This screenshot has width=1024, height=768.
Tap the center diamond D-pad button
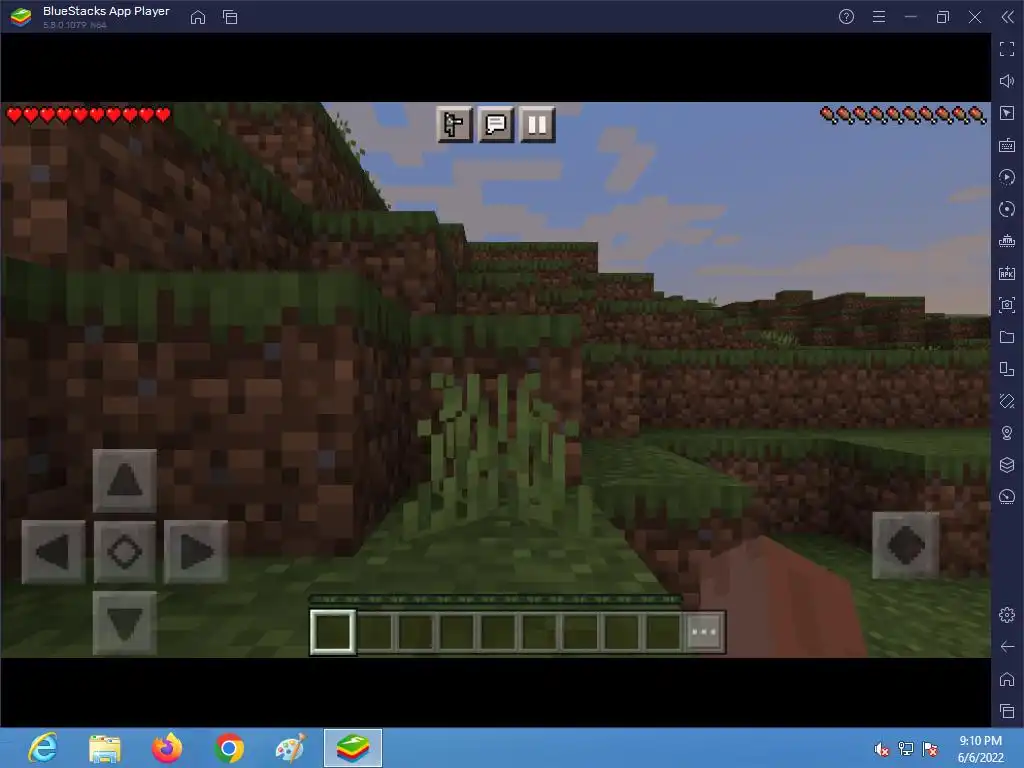tap(125, 552)
